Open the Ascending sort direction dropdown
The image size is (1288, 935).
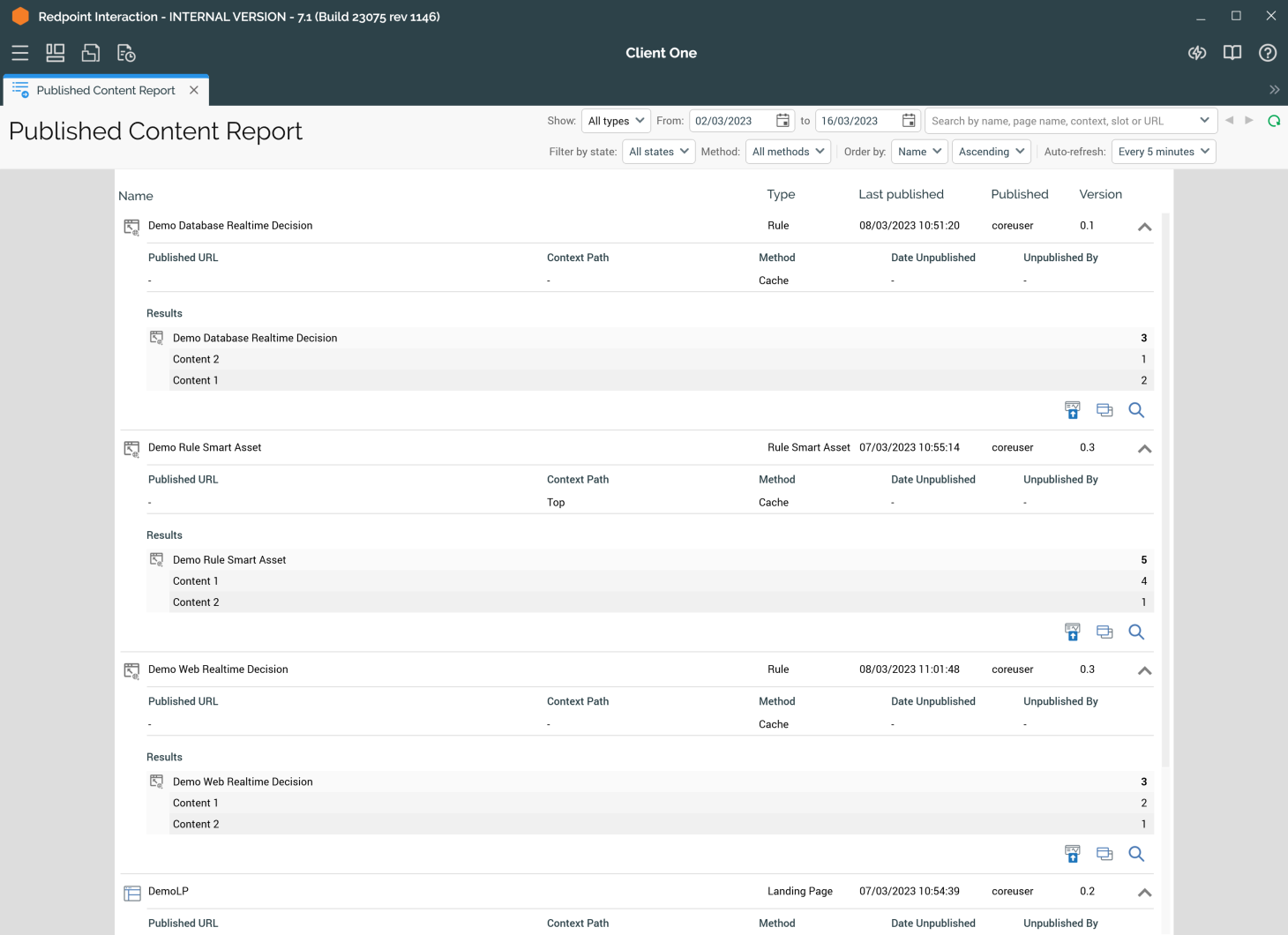coord(991,152)
